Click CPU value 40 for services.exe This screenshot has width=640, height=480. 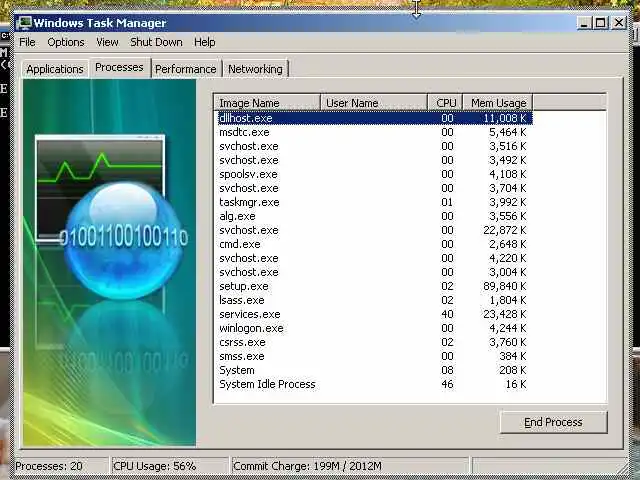[x=447, y=314]
